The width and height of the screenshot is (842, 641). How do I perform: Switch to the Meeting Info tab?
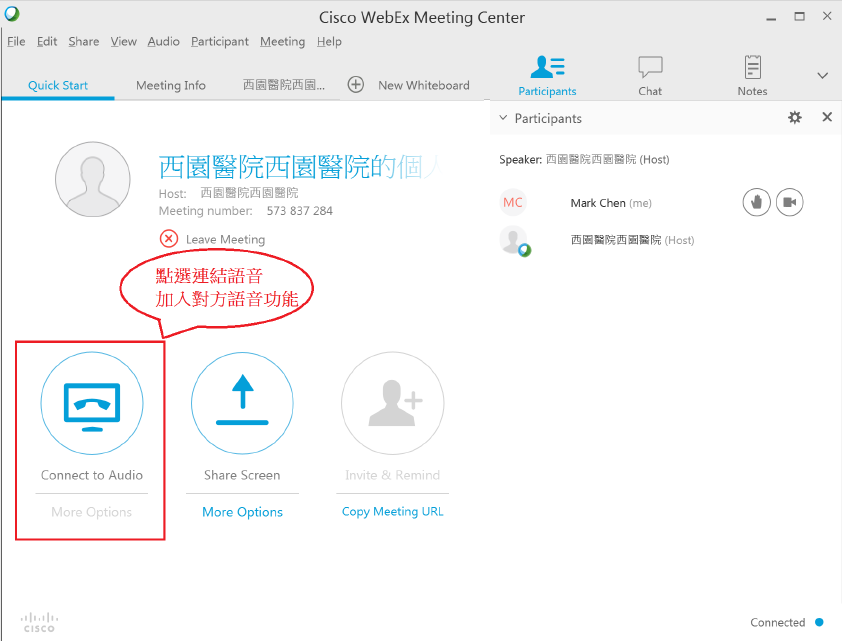click(x=171, y=86)
